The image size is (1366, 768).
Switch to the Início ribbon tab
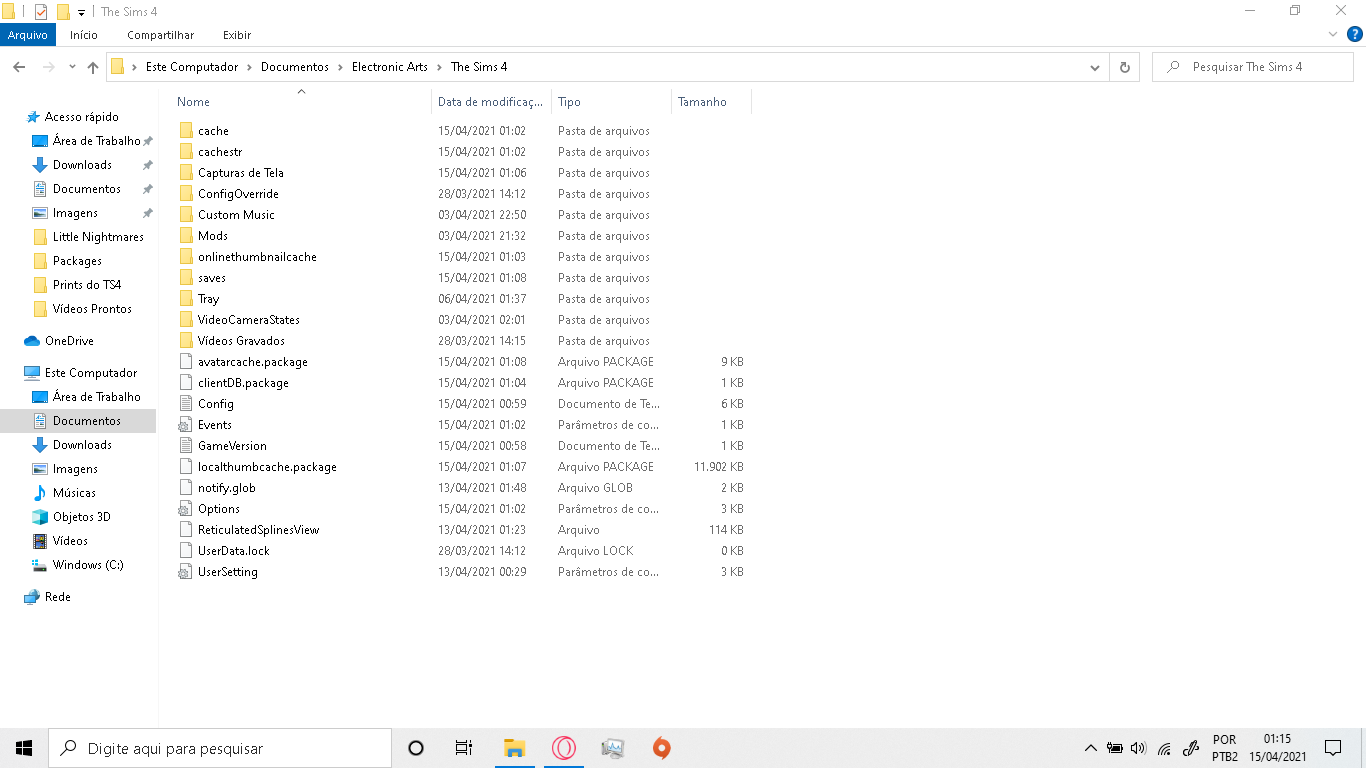[84, 35]
